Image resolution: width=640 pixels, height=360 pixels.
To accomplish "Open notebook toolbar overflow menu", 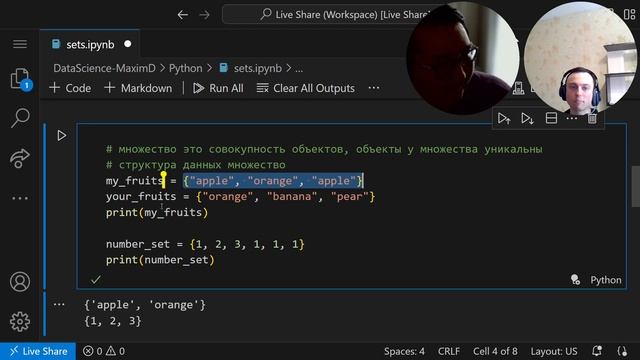I will point(373,88).
